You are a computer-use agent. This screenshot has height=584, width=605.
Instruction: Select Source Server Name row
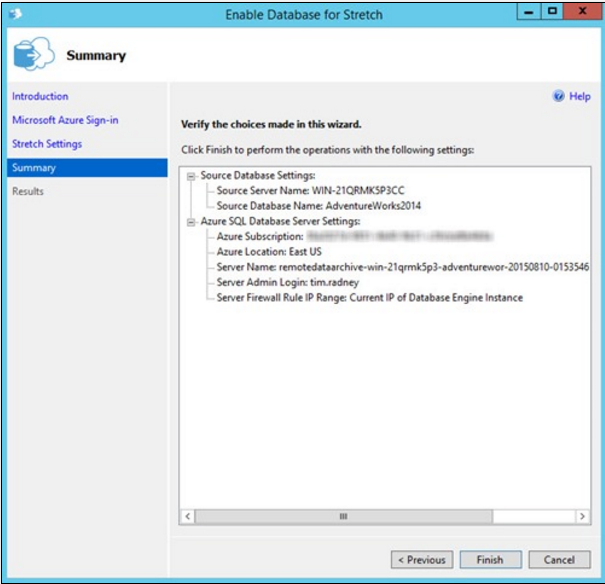[310, 191]
